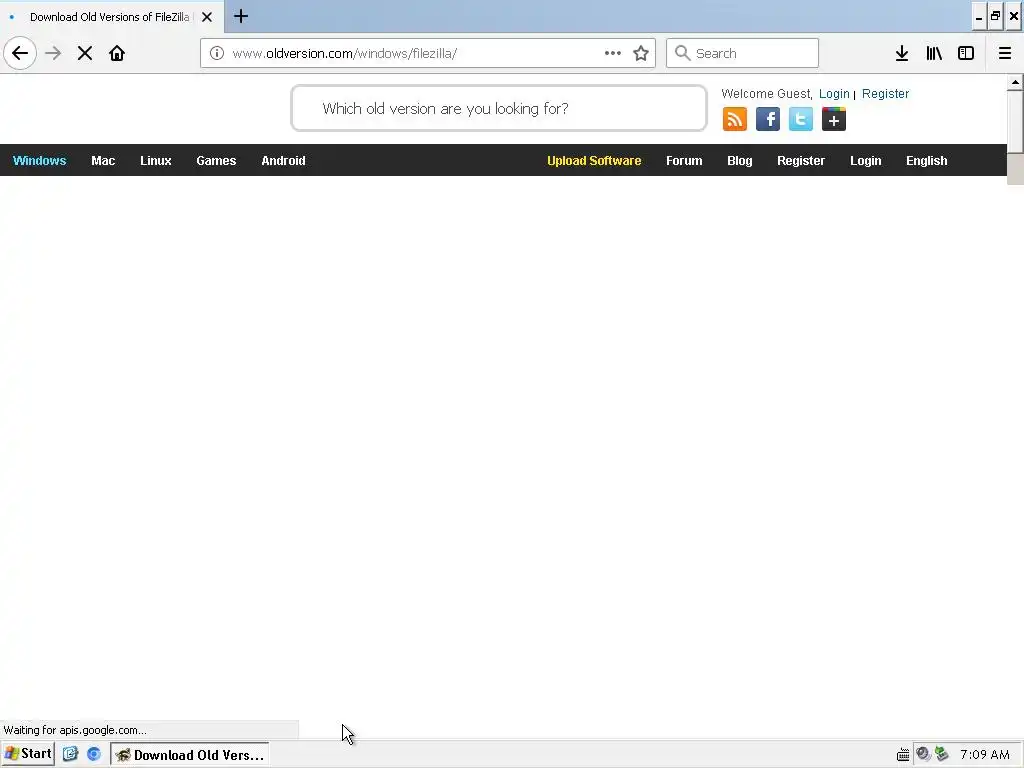Open Upload Software in the nav bar
Viewport: 1024px width, 768px height.
click(594, 161)
